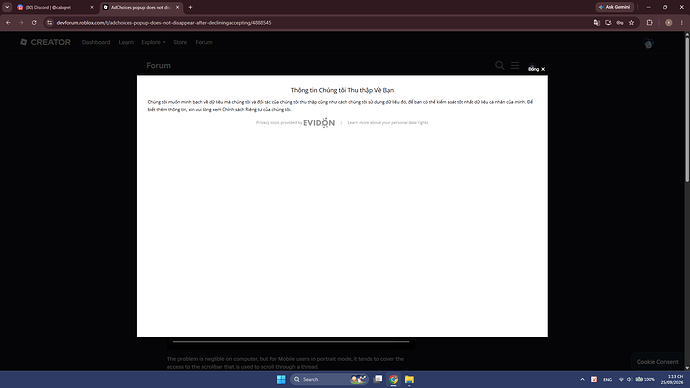The image size is (690, 388).
Task: Click the page vertical scrollbar thumb
Action: click(687, 110)
